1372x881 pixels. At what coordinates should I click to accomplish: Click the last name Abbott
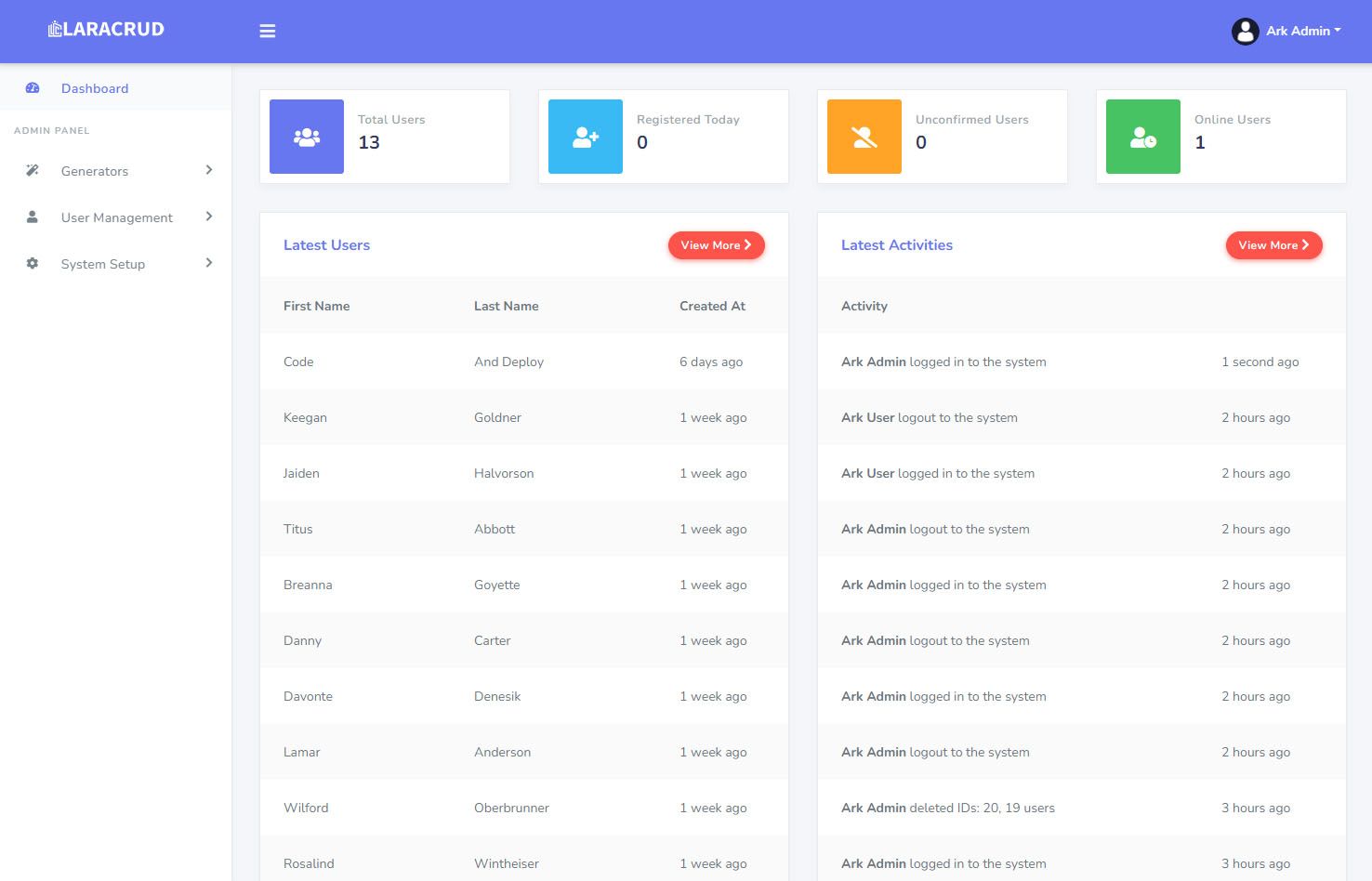[x=495, y=529]
